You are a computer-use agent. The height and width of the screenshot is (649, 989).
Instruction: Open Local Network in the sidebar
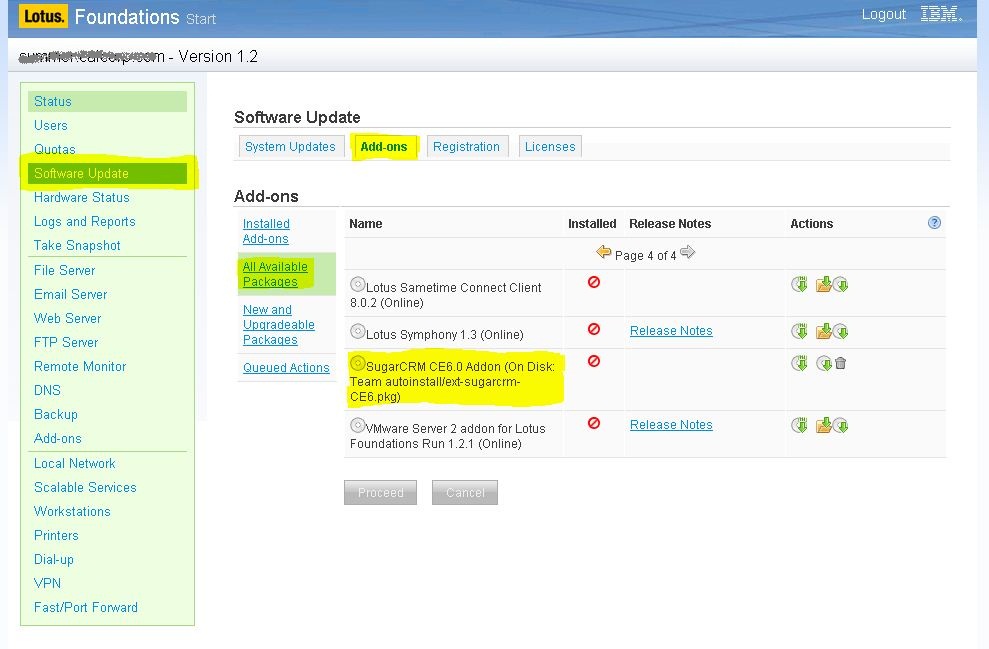[74, 464]
